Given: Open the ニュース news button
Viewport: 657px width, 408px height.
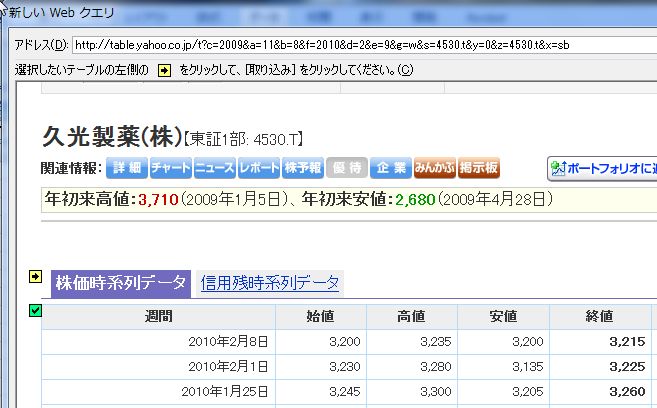Looking at the screenshot, I should [215, 168].
